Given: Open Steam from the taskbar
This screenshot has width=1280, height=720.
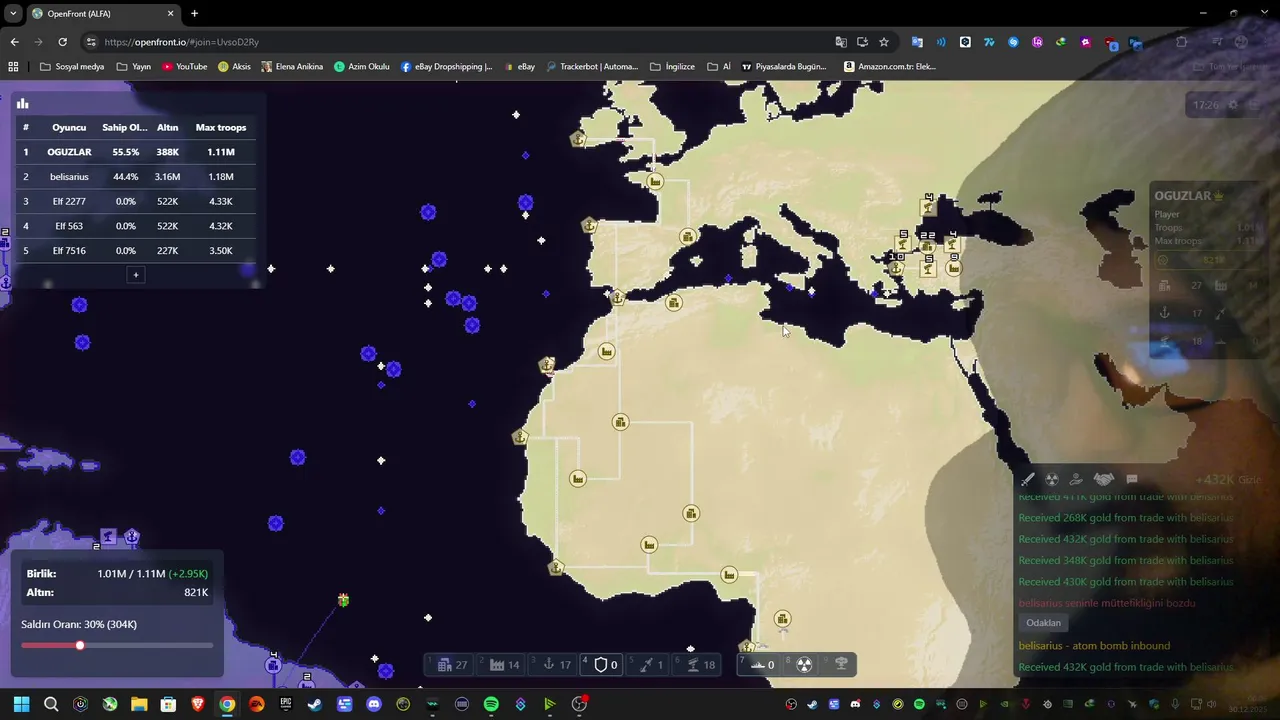Looking at the screenshot, I should (x=315, y=704).
